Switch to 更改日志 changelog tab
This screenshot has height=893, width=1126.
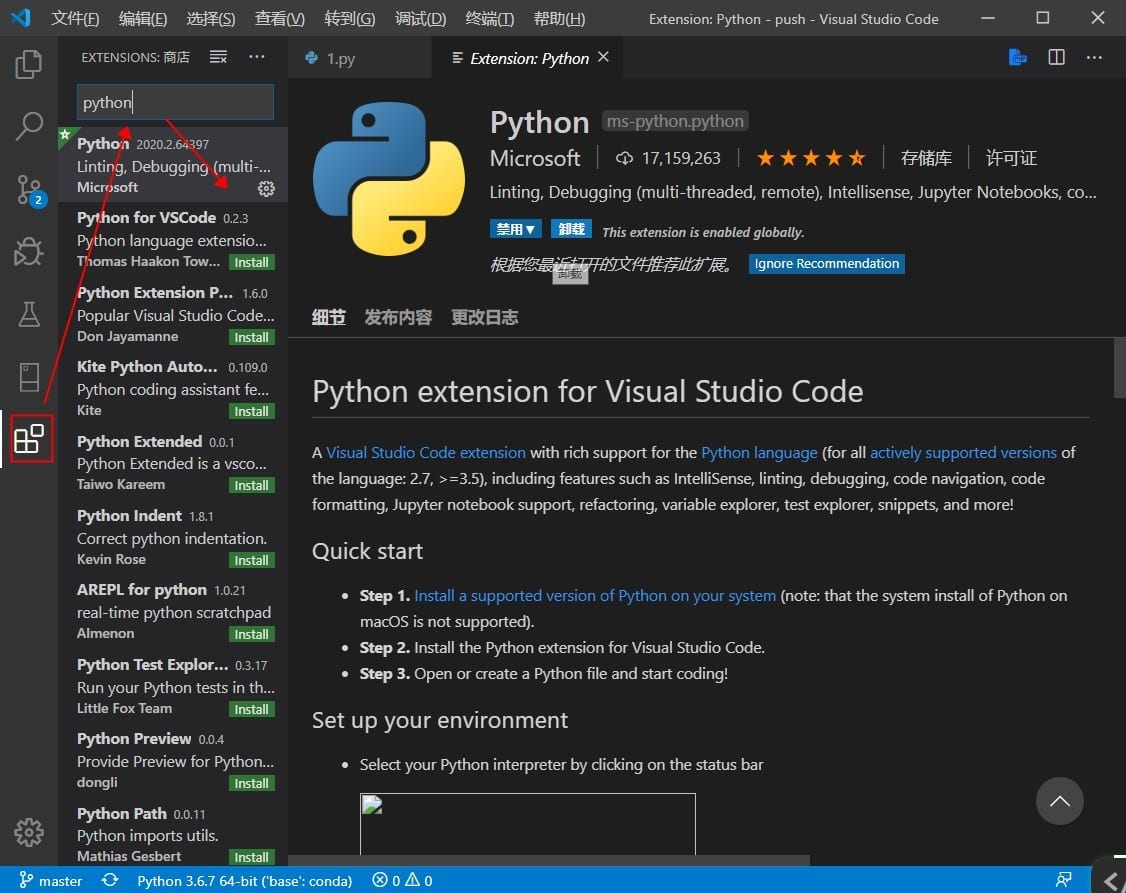click(484, 317)
